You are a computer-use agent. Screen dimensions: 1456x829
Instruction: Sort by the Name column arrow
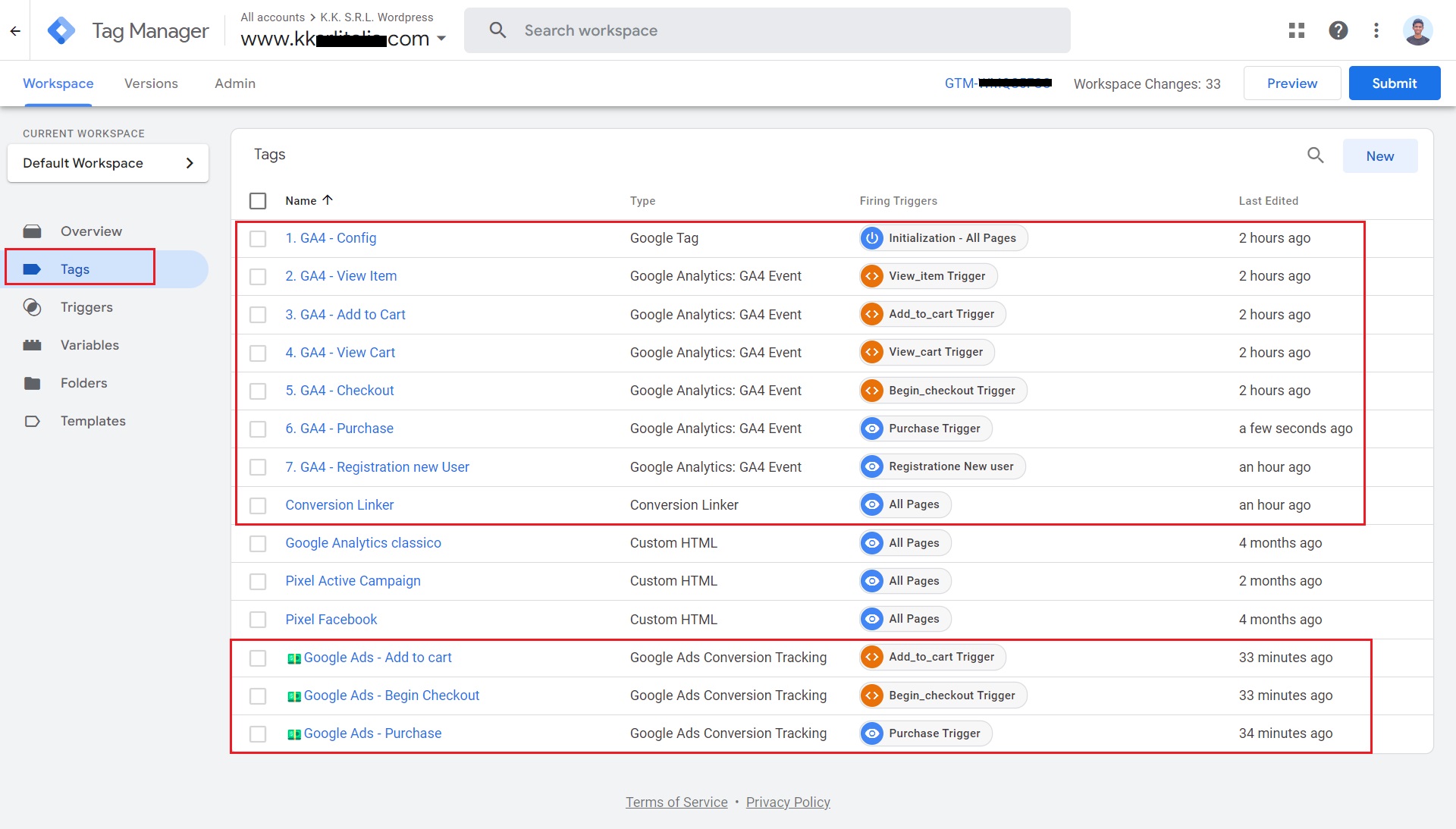click(328, 200)
